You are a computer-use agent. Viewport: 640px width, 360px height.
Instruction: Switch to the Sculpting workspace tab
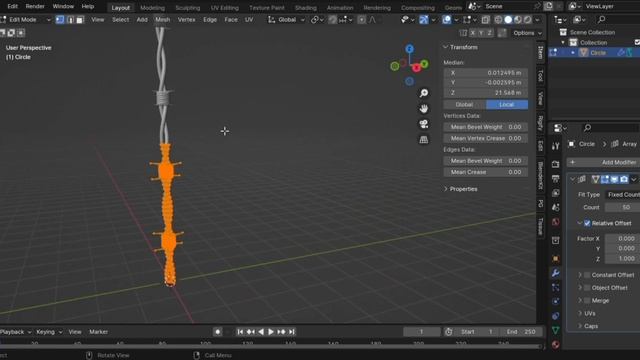(x=188, y=8)
